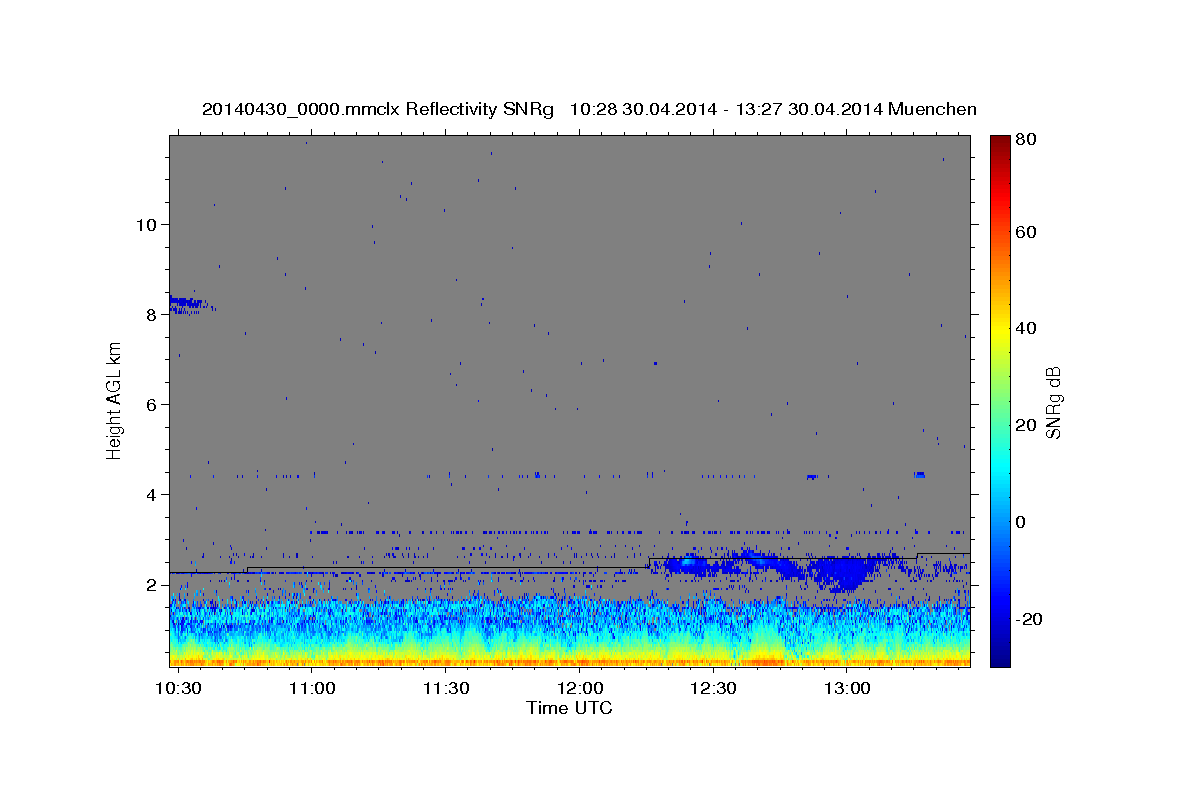Click the 13:00 time tick label

[x=846, y=689]
